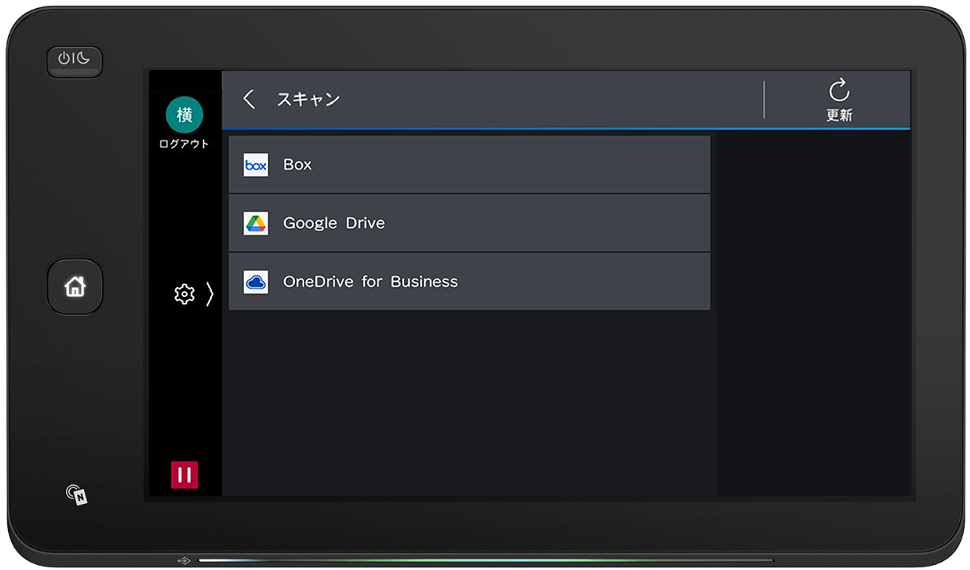This screenshot has width=970, height=570.
Task: Refresh the list via circular arrow icon
Action: coord(839,90)
